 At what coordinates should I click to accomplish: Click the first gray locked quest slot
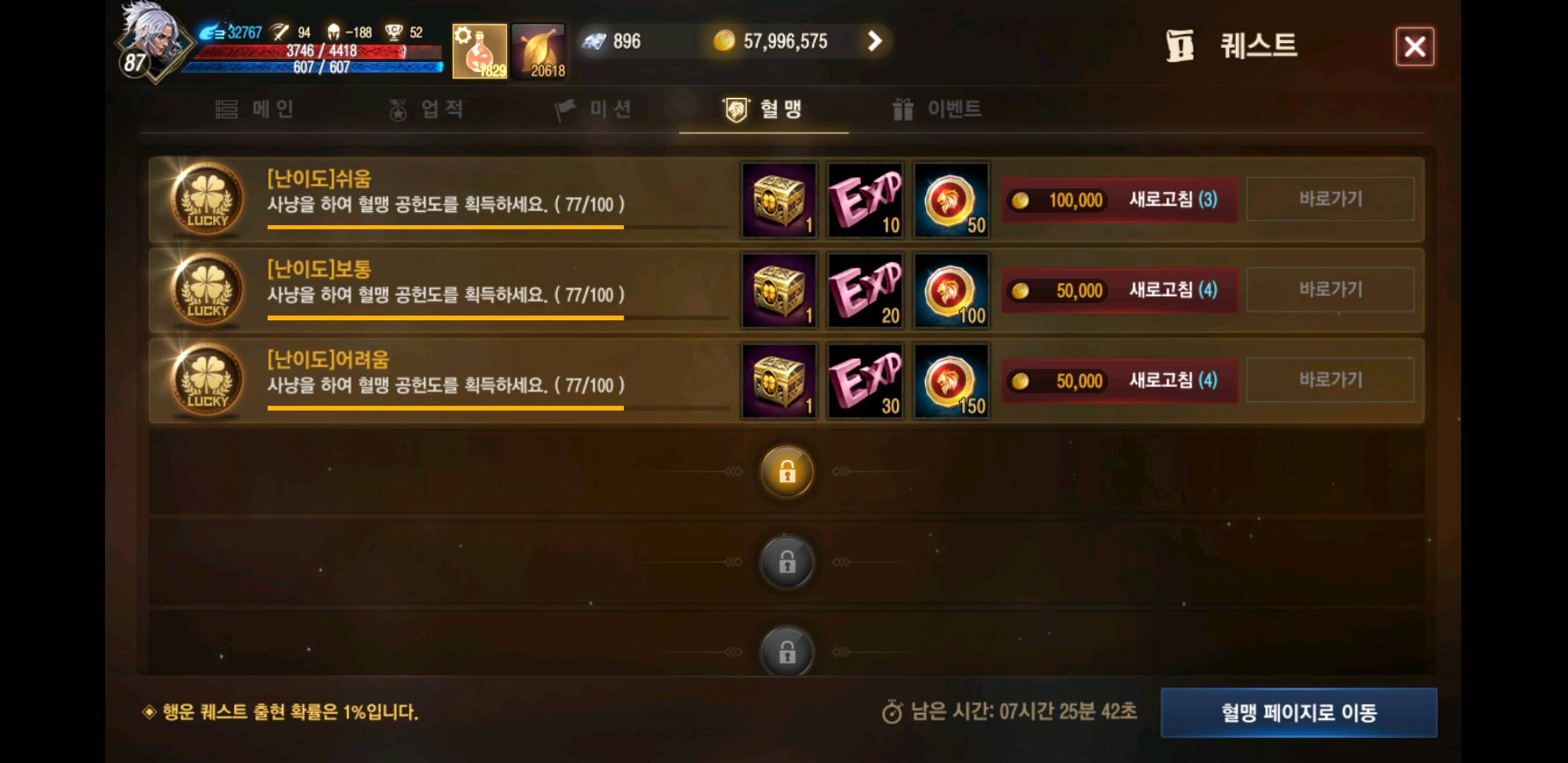point(787,562)
